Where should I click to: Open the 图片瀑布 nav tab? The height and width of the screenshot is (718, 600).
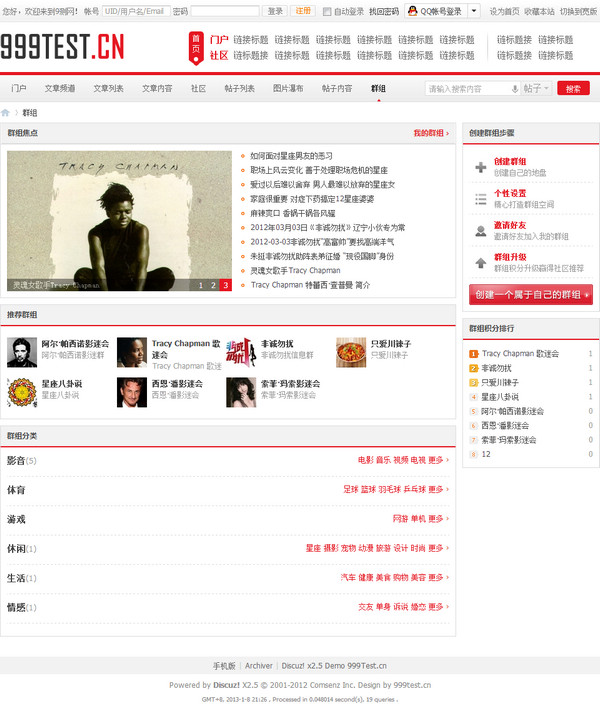(x=288, y=88)
